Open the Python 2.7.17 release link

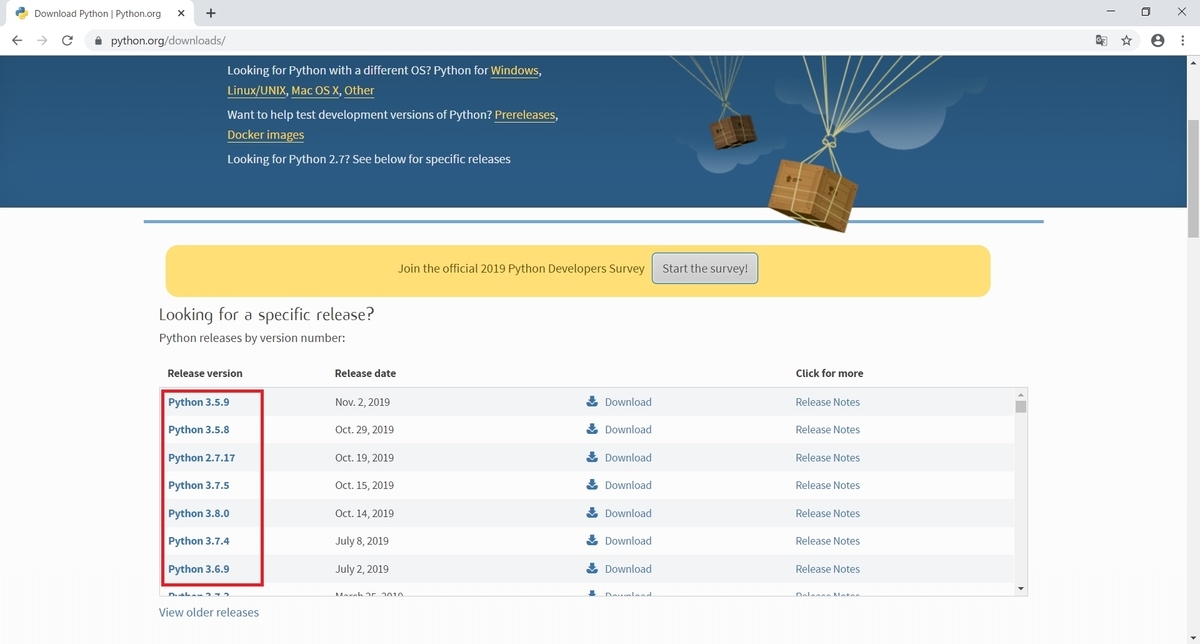(201, 458)
